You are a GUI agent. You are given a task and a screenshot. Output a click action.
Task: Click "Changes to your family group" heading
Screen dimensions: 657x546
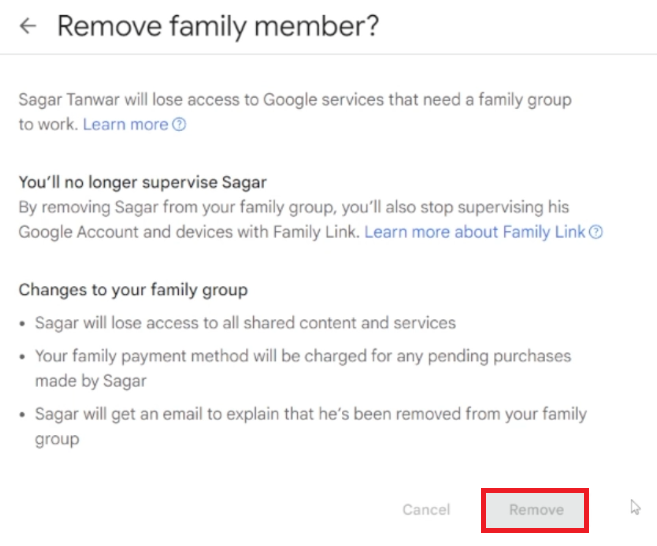click(x=133, y=290)
